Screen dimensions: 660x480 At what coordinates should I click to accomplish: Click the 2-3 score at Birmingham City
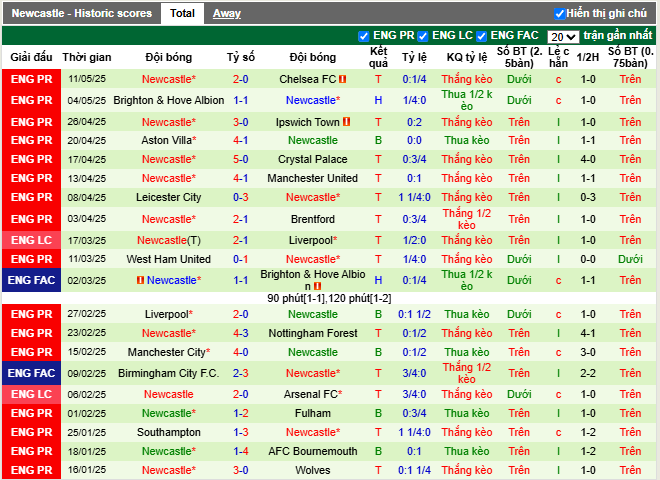tap(241, 373)
